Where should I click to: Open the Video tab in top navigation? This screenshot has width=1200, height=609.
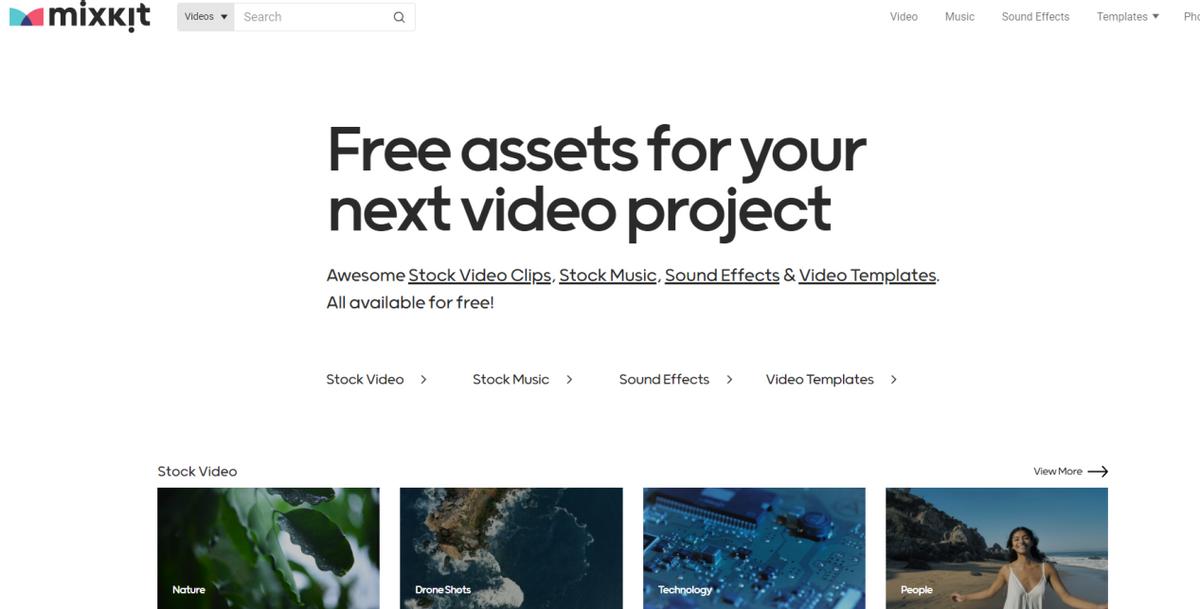point(904,17)
